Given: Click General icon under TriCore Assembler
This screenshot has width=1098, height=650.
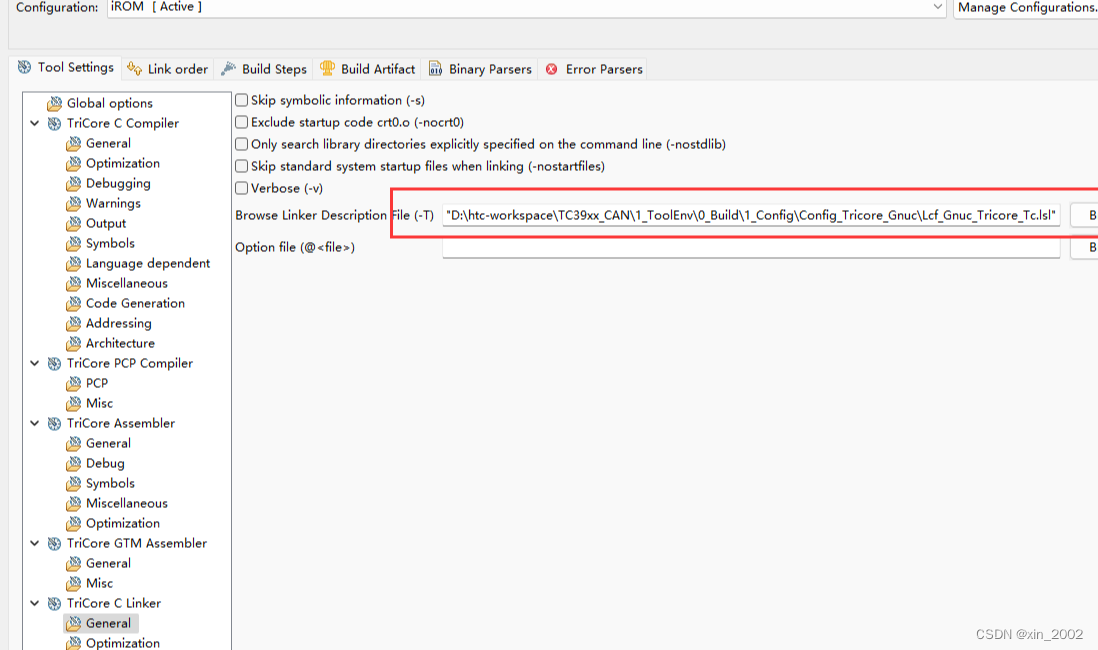Looking at the screenshot, I should point(74,443).
